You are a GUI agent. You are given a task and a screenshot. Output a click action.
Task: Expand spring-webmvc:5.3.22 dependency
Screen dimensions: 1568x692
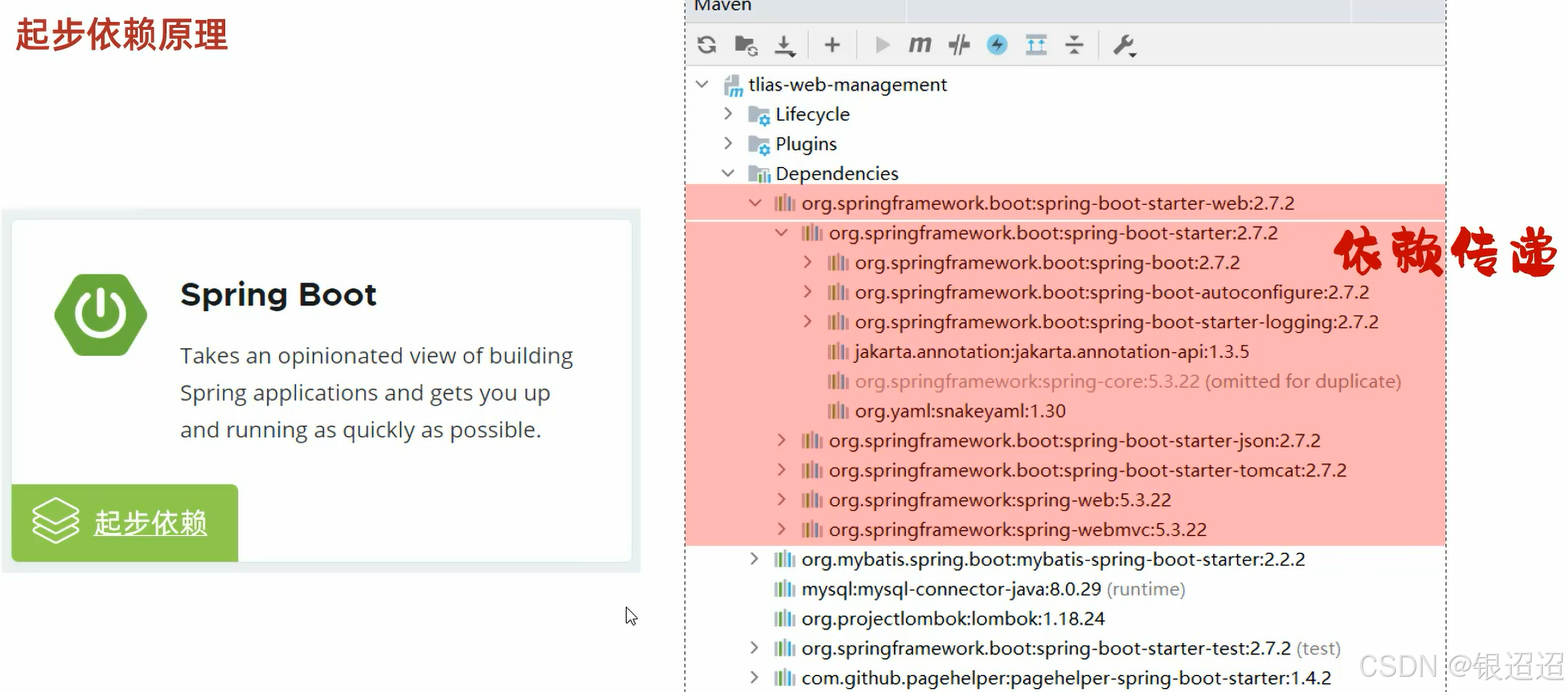[x=782, y=529]
